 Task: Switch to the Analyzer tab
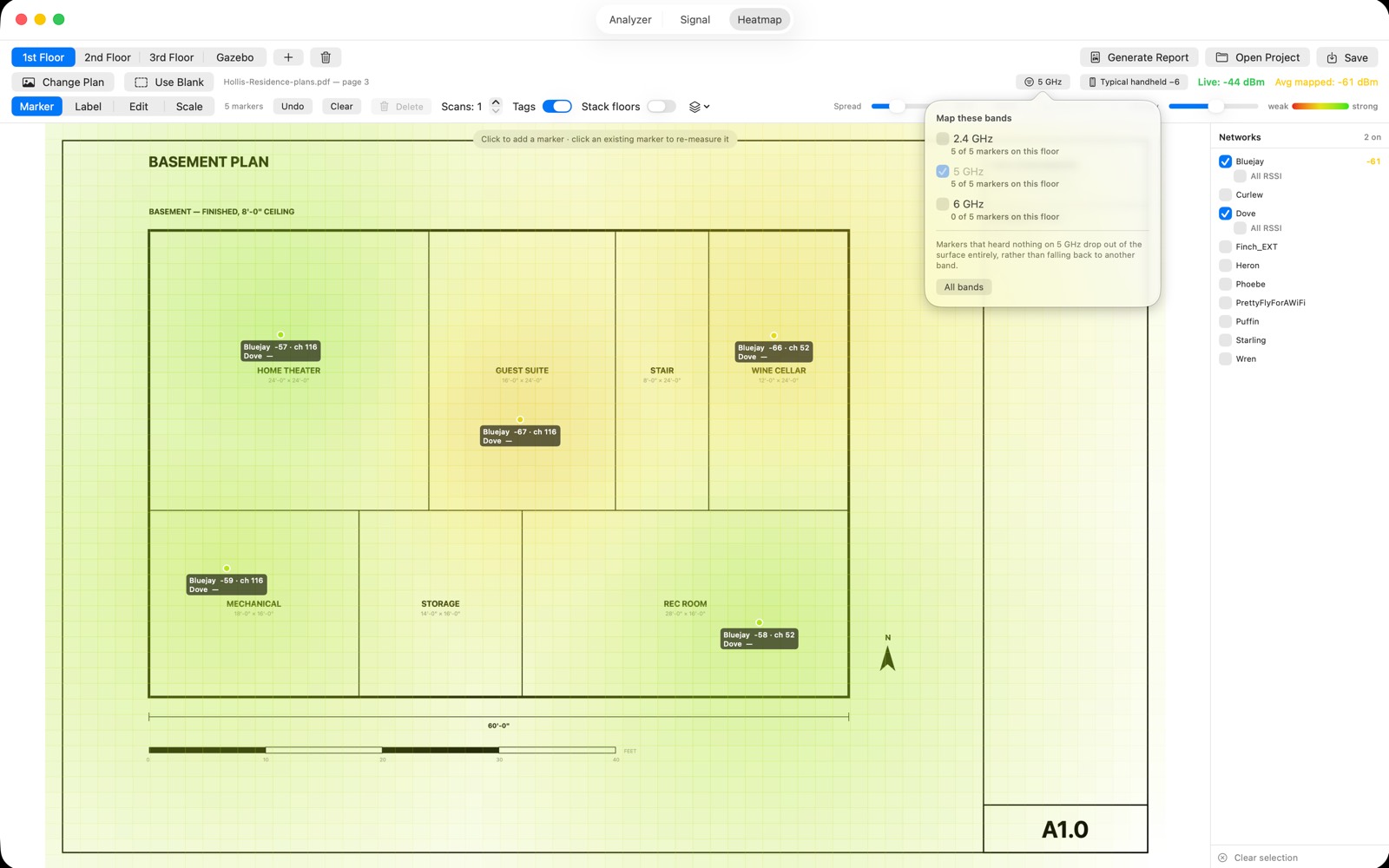[x=630, y=20]
